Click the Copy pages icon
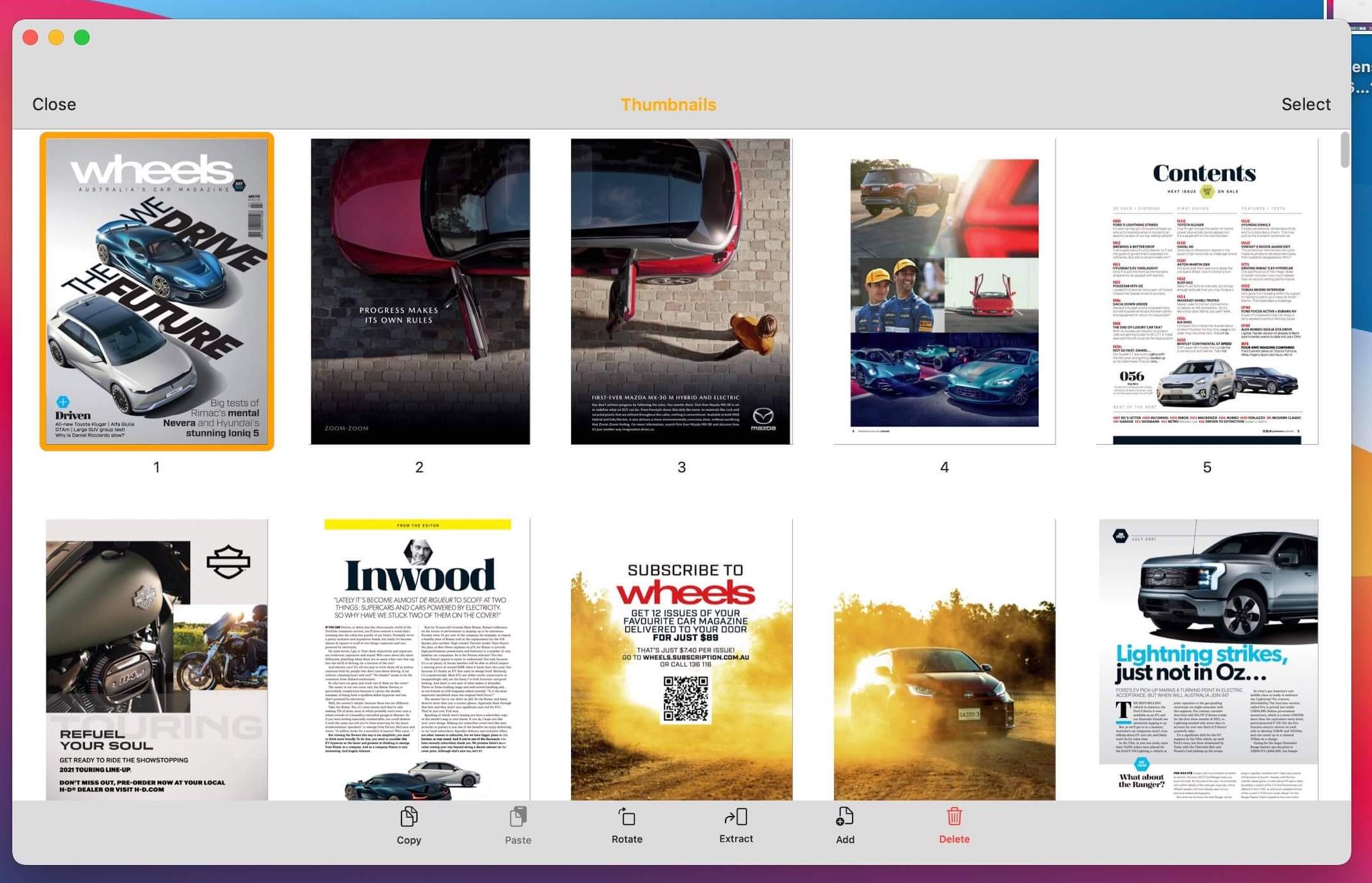Screen dimensions: 1372x883 coord(409,817)
